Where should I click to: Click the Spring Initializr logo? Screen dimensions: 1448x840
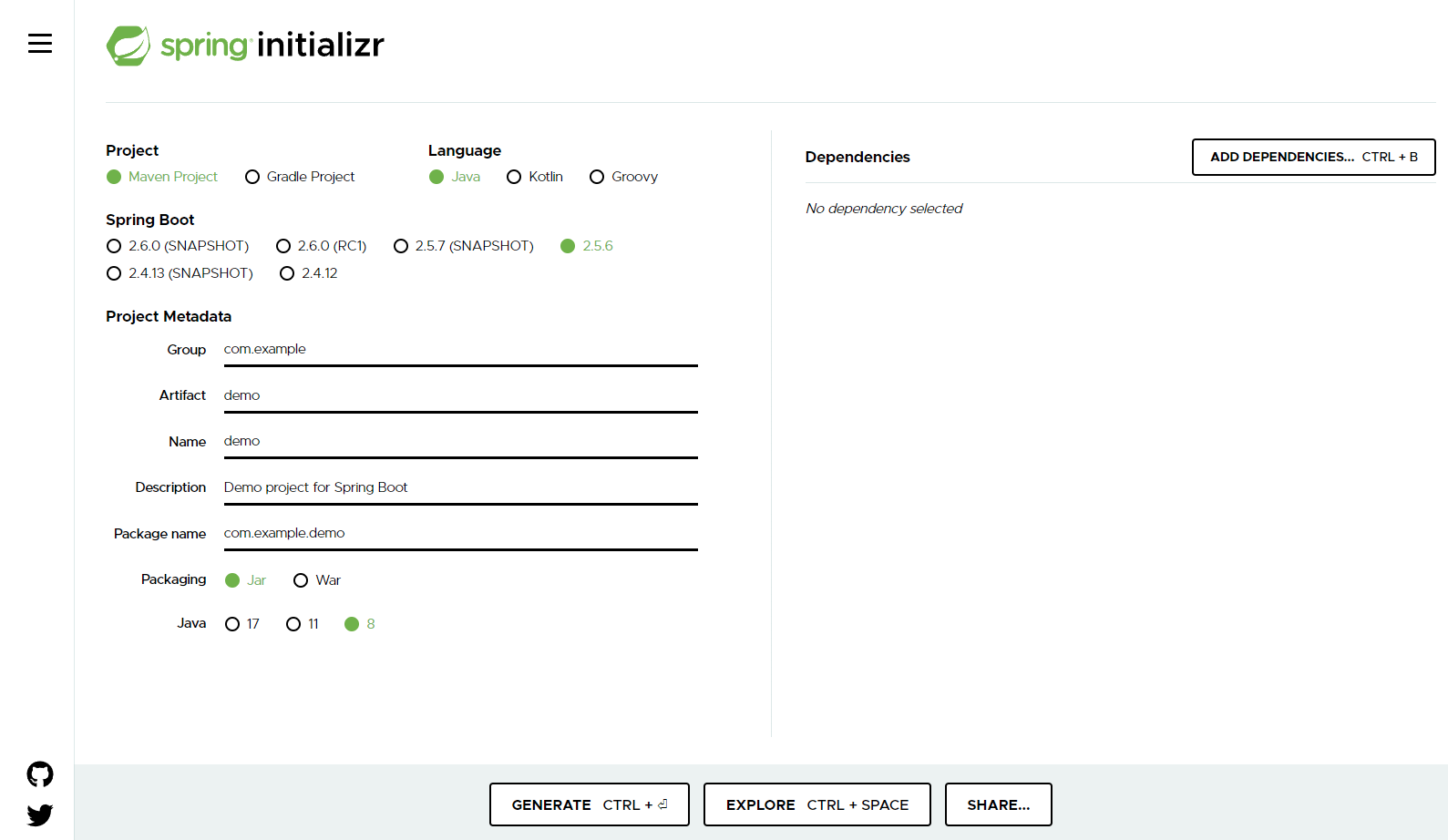pos(245,45)
